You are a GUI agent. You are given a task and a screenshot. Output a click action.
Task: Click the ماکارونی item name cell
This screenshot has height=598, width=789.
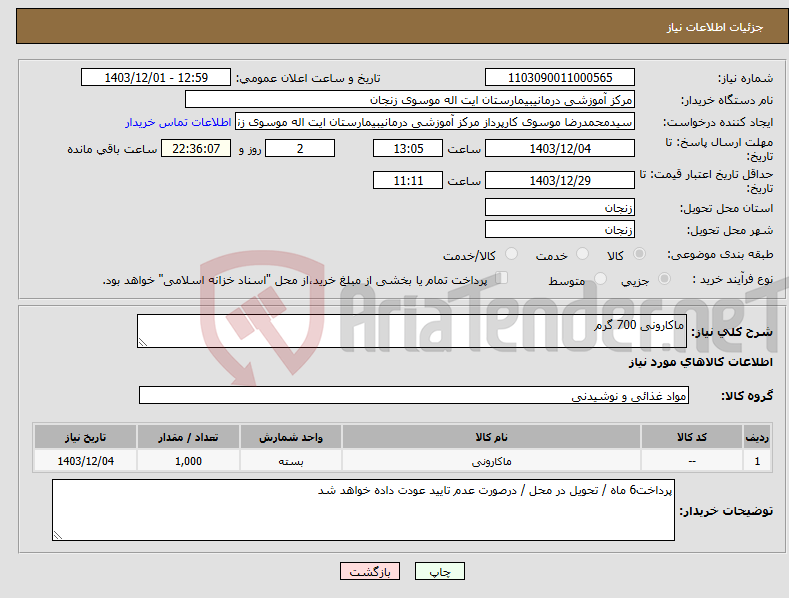(491, 461)
